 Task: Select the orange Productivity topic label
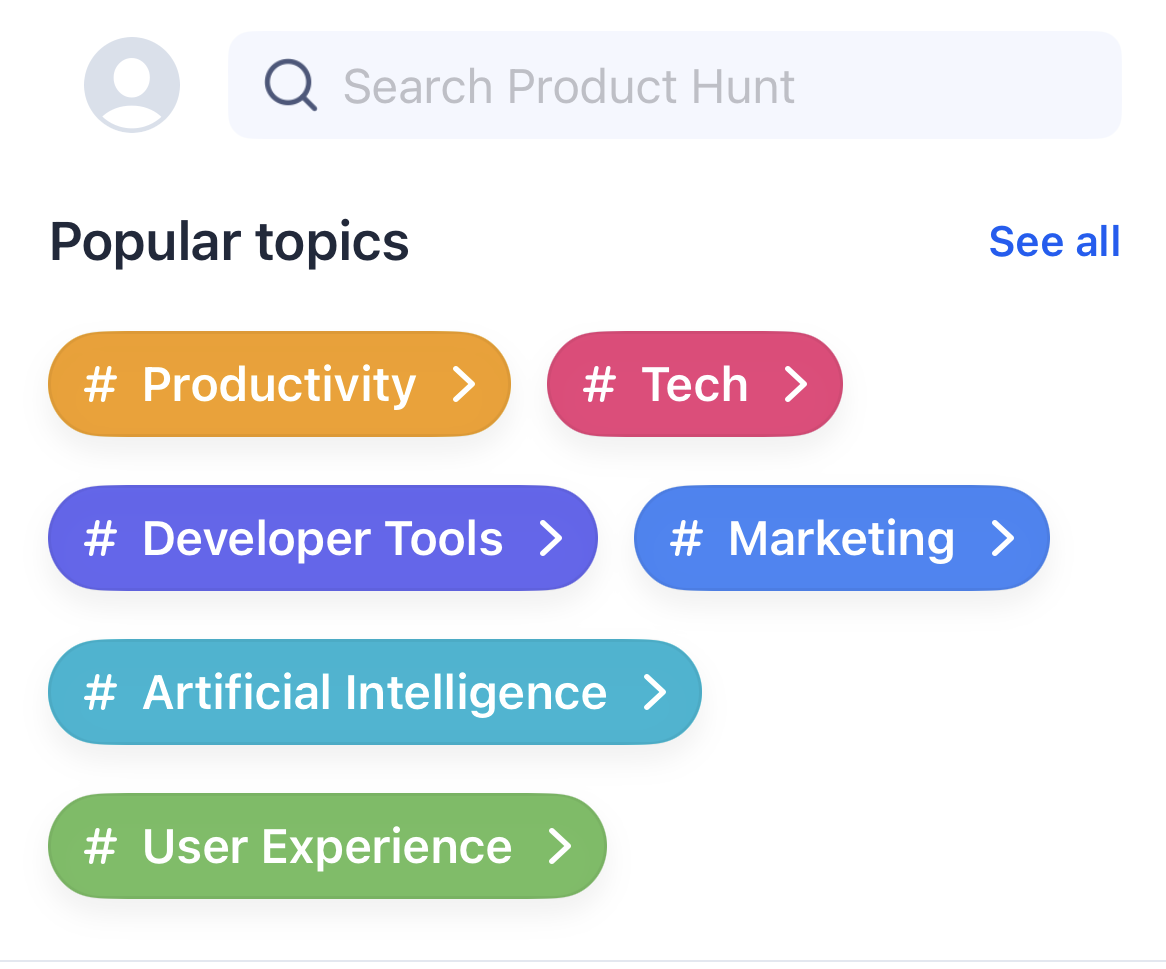pos(279,385)
